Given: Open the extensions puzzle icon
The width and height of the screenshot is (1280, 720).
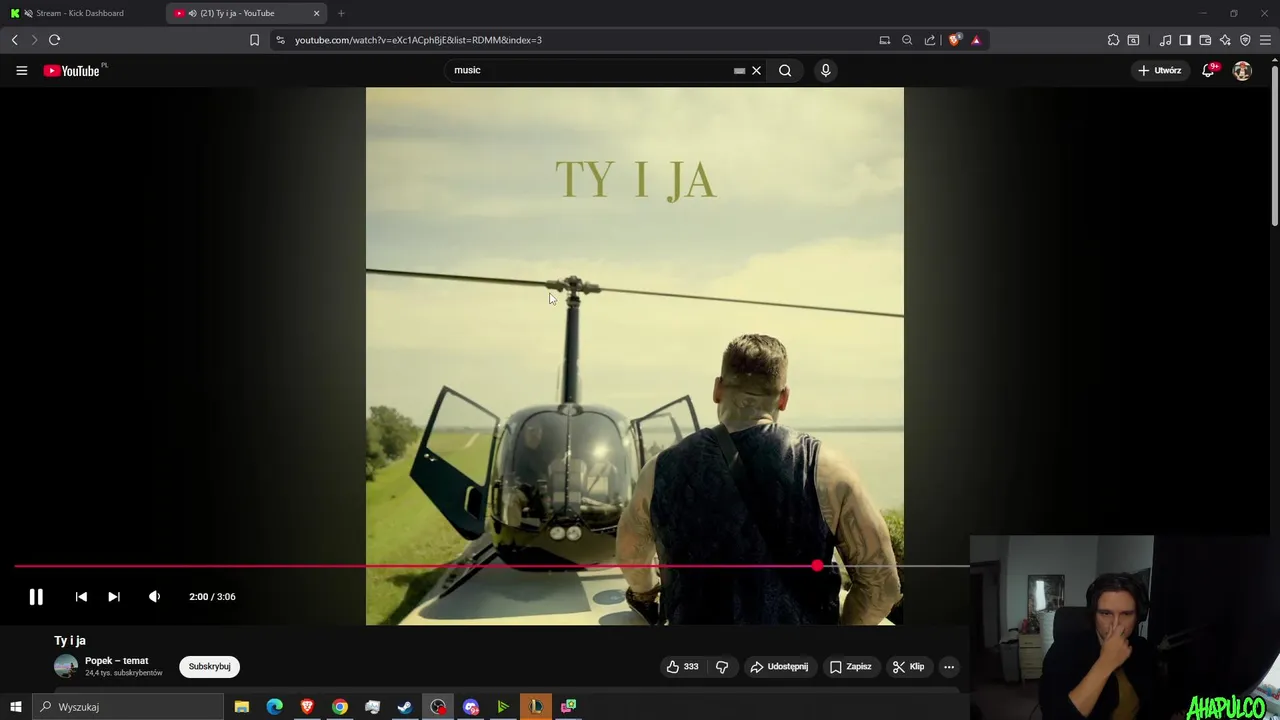Looking at the screenshot, I should 1113,40.
